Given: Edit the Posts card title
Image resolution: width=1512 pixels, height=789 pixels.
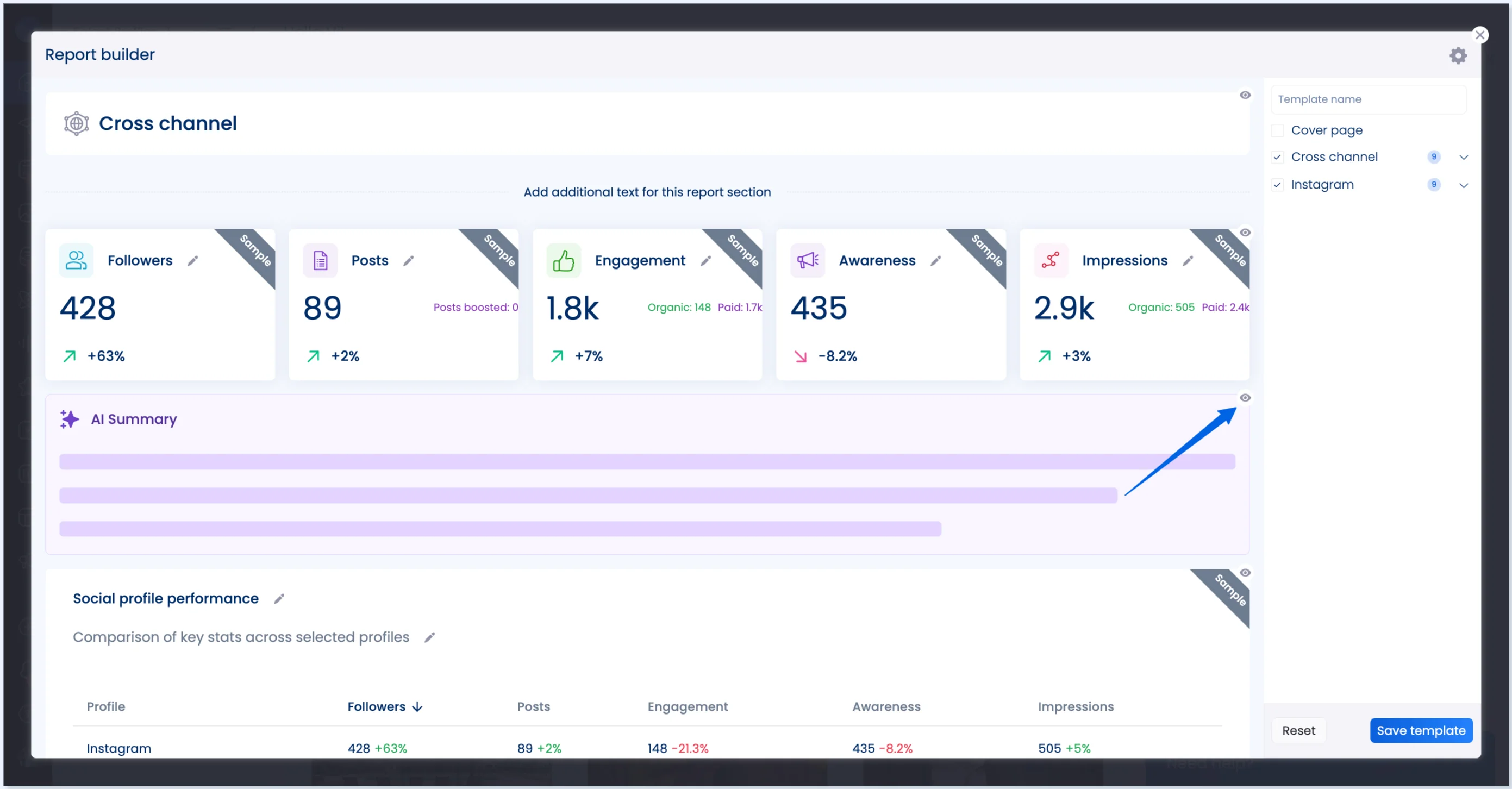Looking at the screenshot, I should click(409, 261).
